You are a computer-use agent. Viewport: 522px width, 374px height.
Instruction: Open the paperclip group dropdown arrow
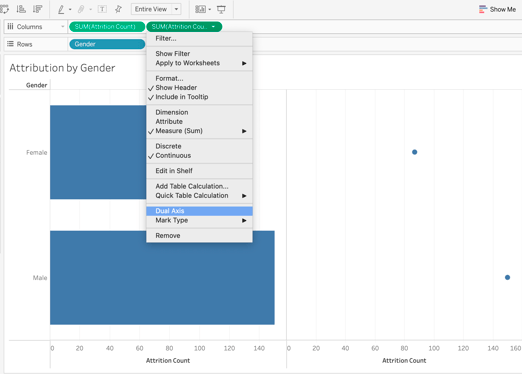(90, 10)
